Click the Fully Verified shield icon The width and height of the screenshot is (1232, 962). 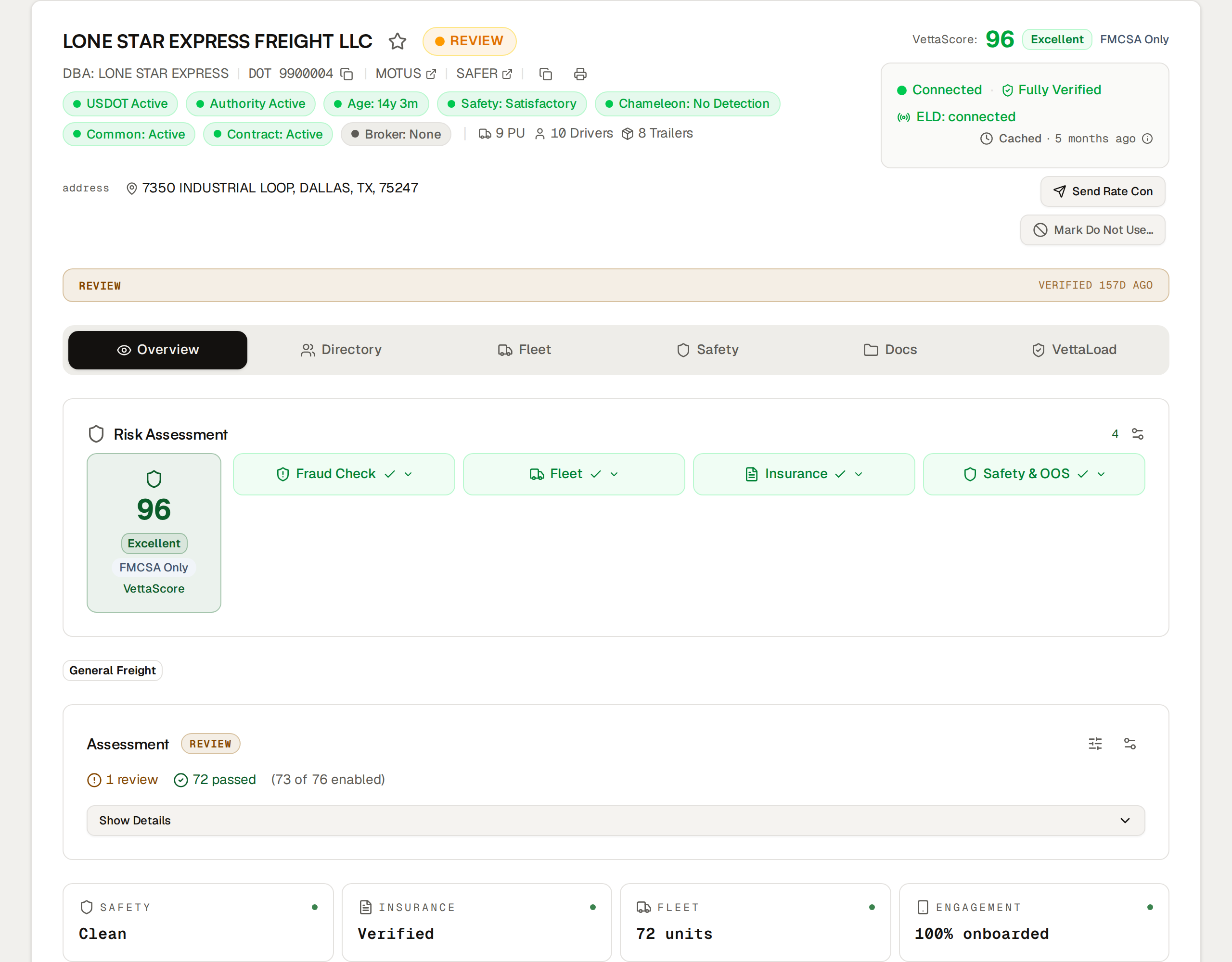pos(1007,90)
